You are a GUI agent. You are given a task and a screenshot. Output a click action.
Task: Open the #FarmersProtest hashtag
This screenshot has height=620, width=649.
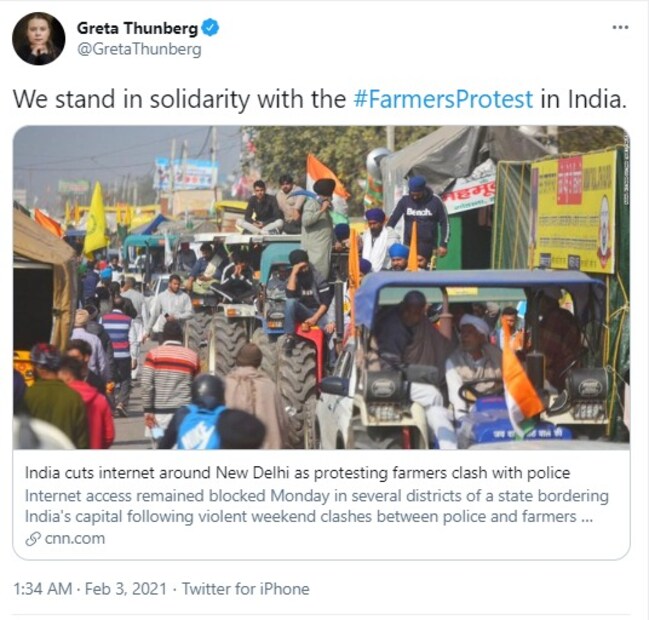point(443,100)
